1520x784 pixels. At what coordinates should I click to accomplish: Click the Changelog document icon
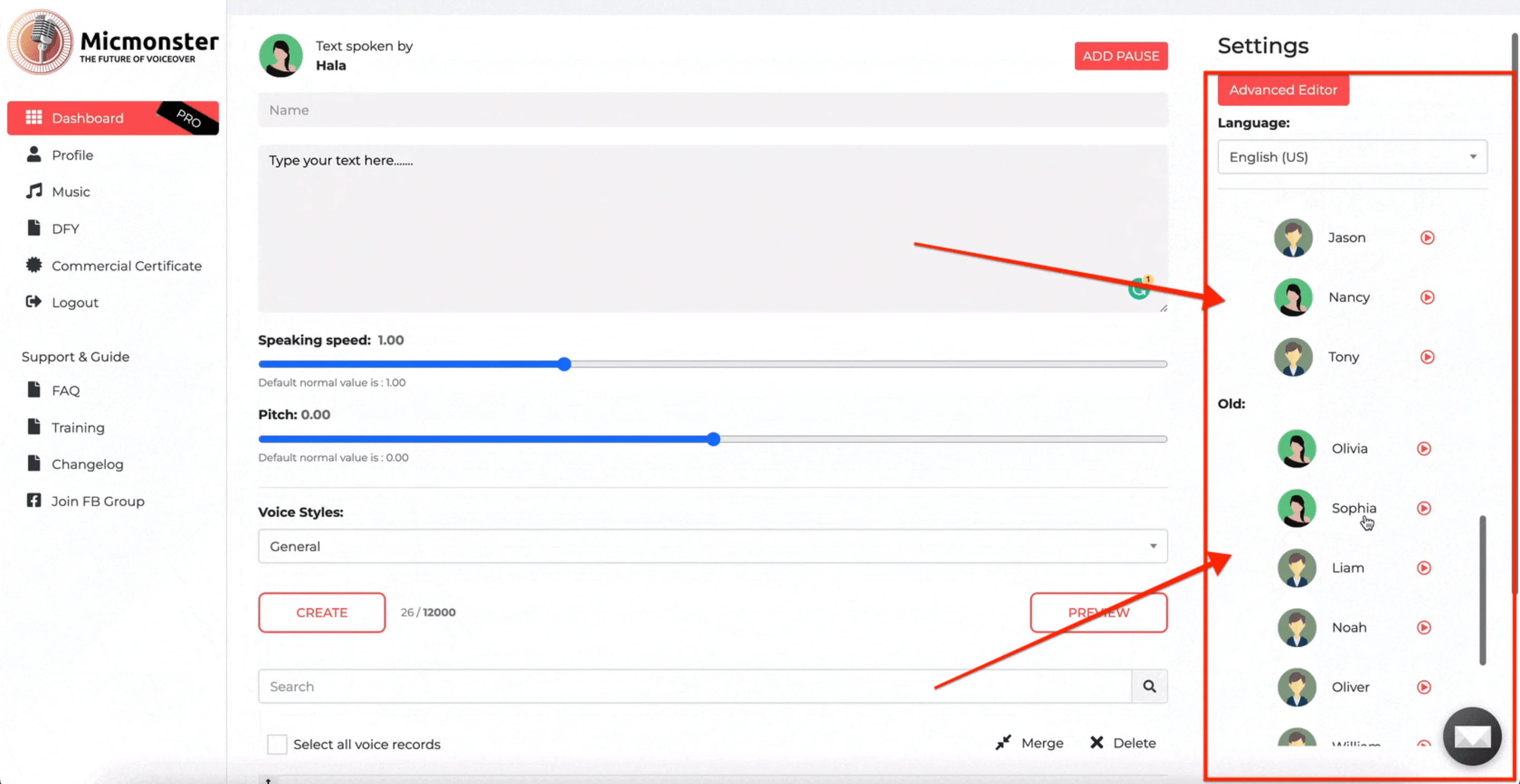coord(34,463)
